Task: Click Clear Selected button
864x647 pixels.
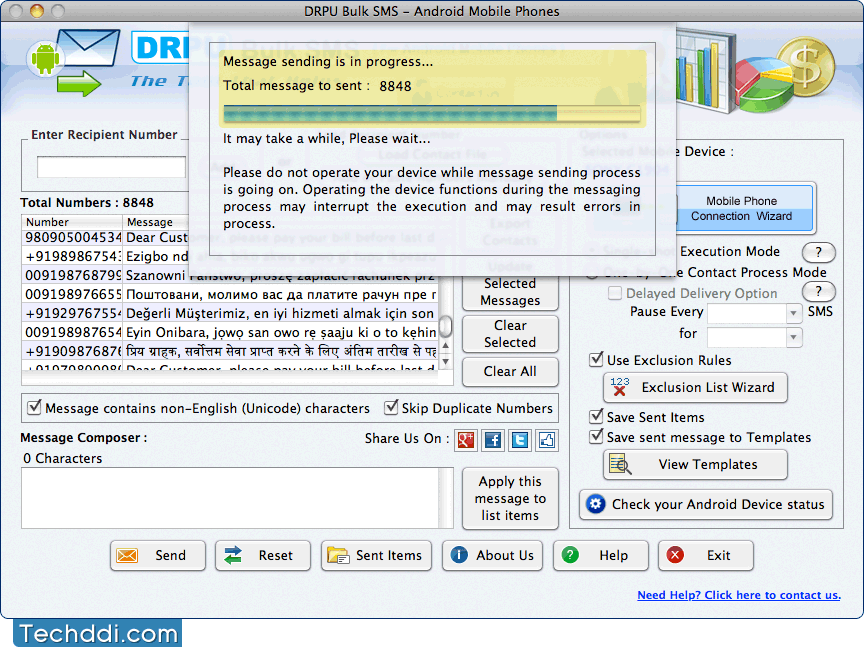Action: (x=510, y=334)
